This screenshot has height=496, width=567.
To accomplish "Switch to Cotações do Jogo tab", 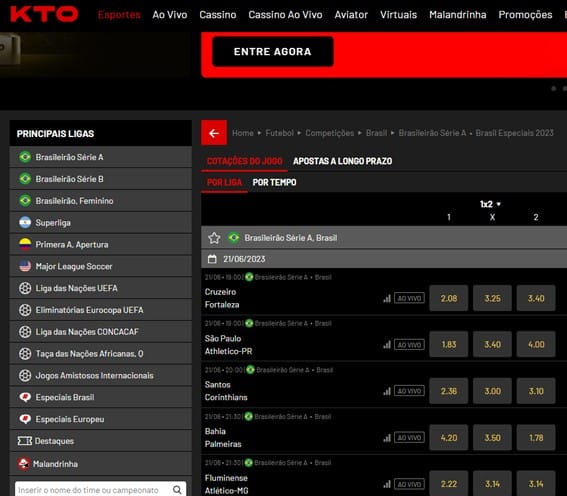I will click(x=244, y=161).
